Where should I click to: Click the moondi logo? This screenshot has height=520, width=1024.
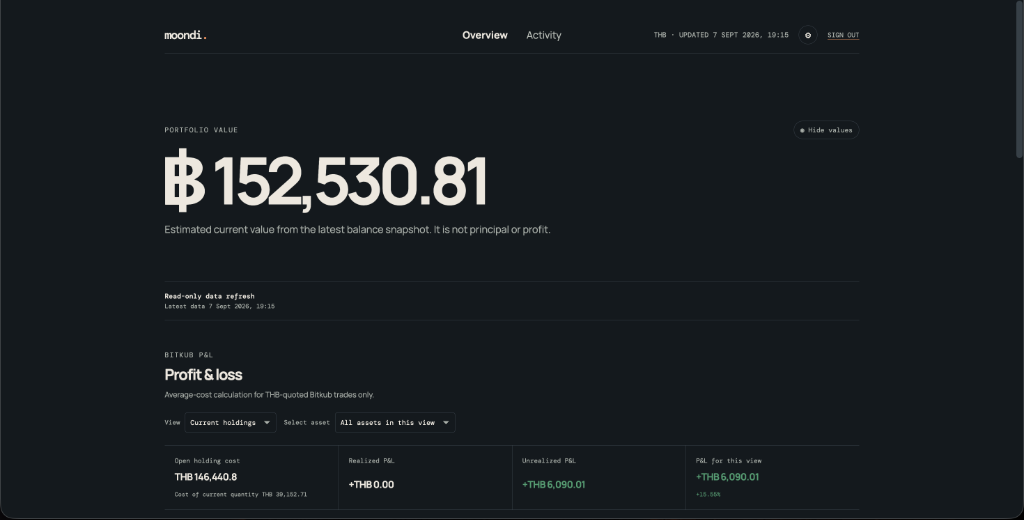click(185, 35)
